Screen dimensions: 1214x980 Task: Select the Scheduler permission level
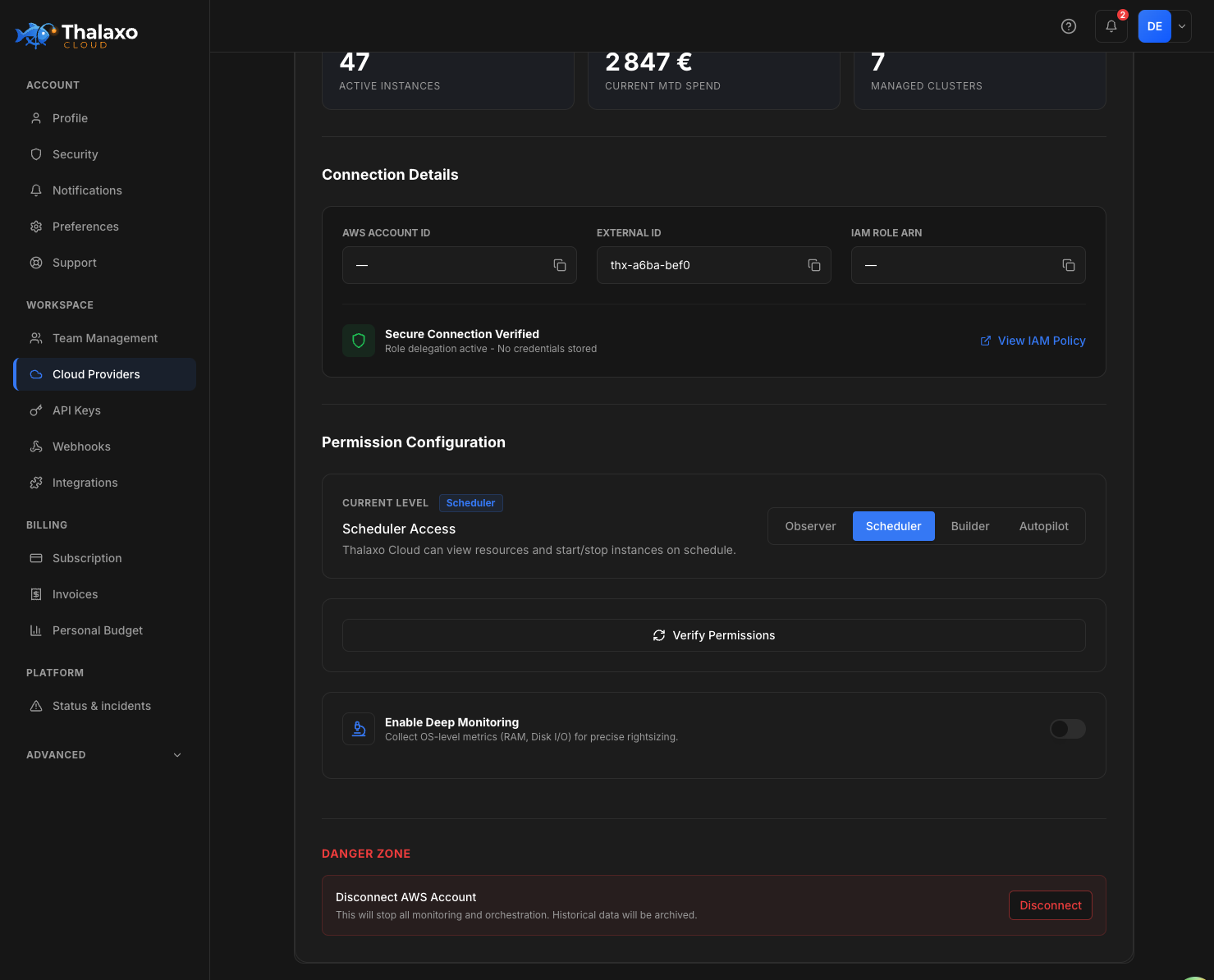[893, 526]
